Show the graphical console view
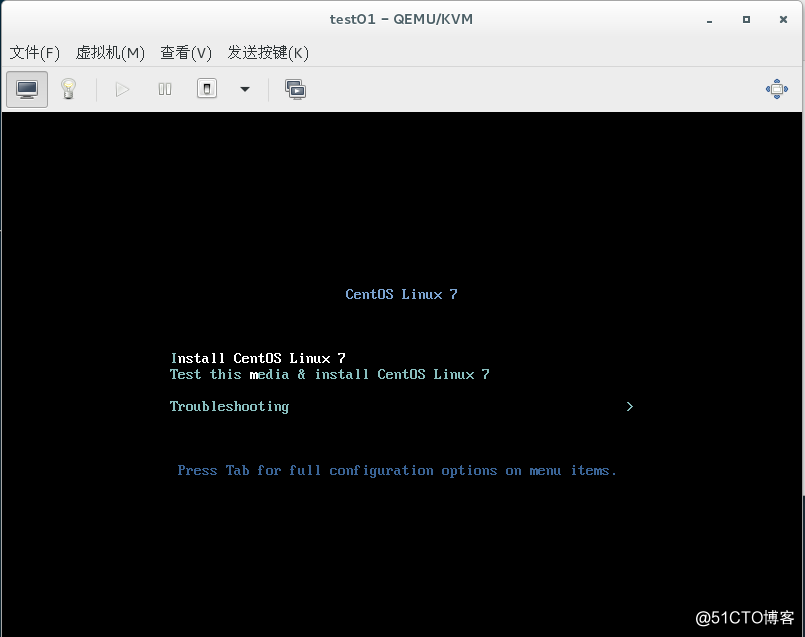This screenshot has height=637, width=805. point(27,89)
